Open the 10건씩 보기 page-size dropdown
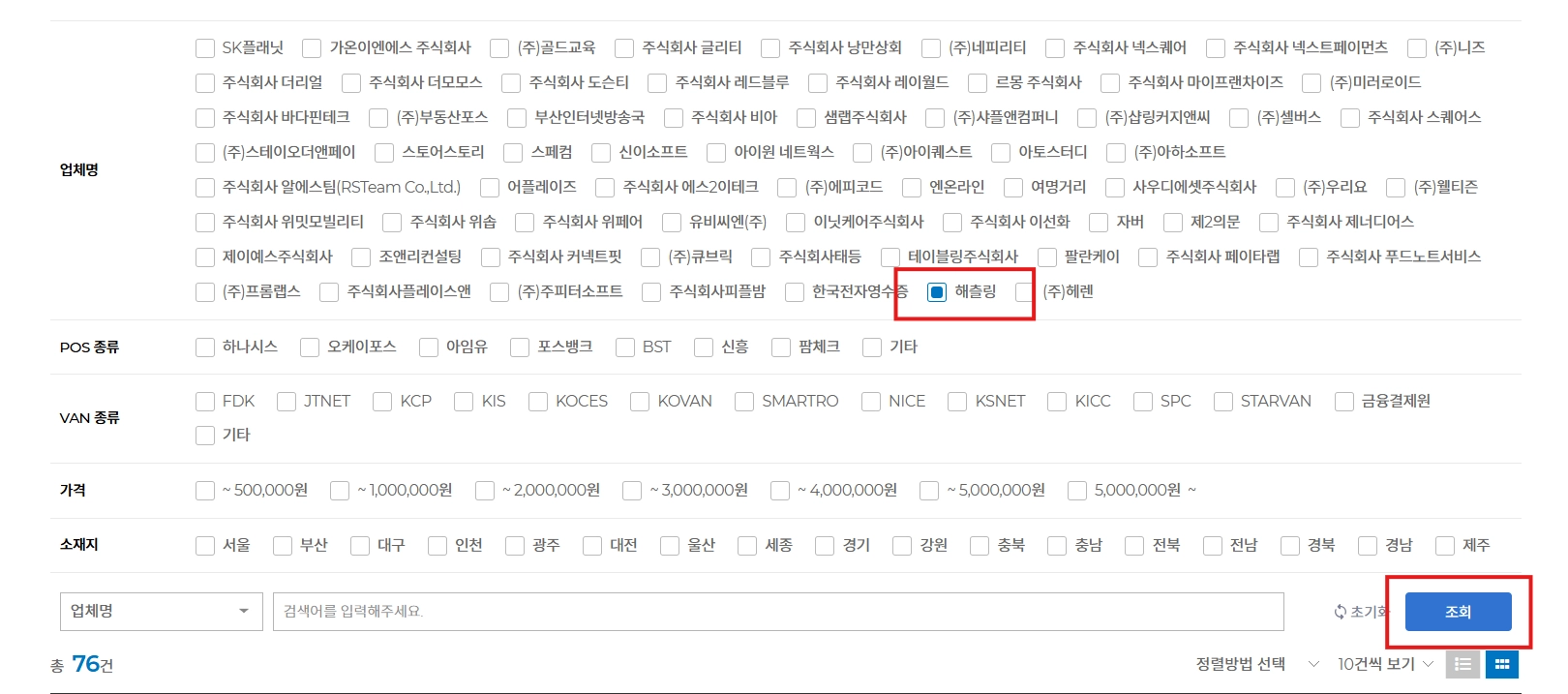The height and width of the screenshot is (694, 1568). tap(1385, 664)
